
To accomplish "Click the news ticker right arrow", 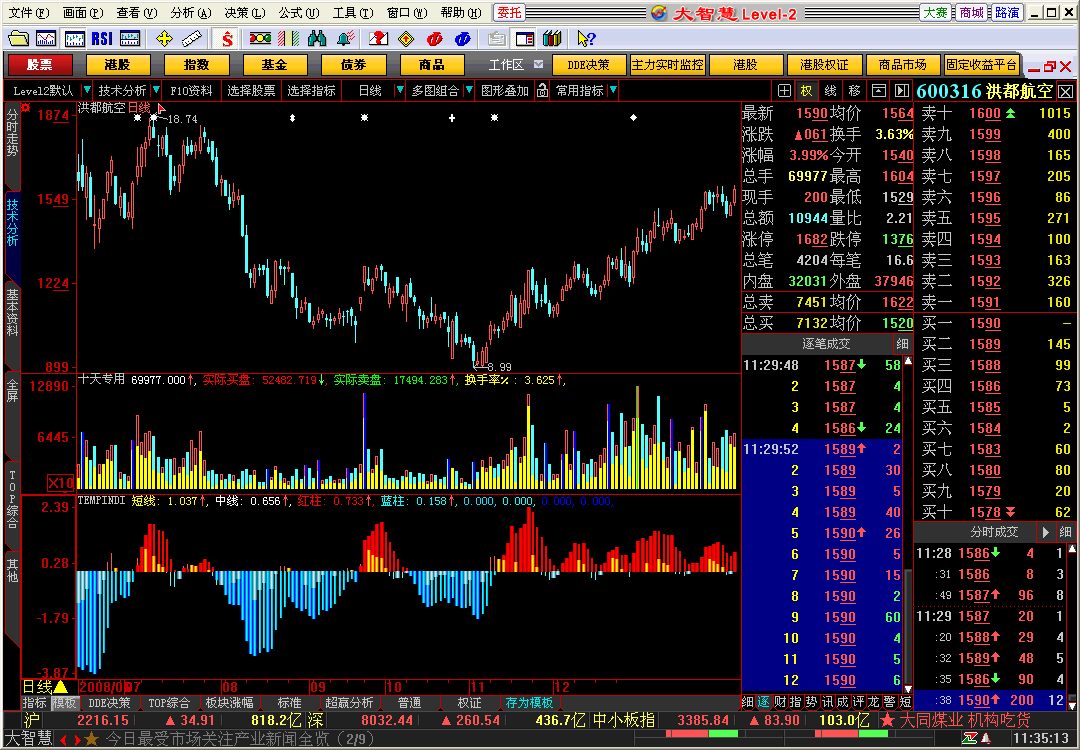I will pos(79,740).
